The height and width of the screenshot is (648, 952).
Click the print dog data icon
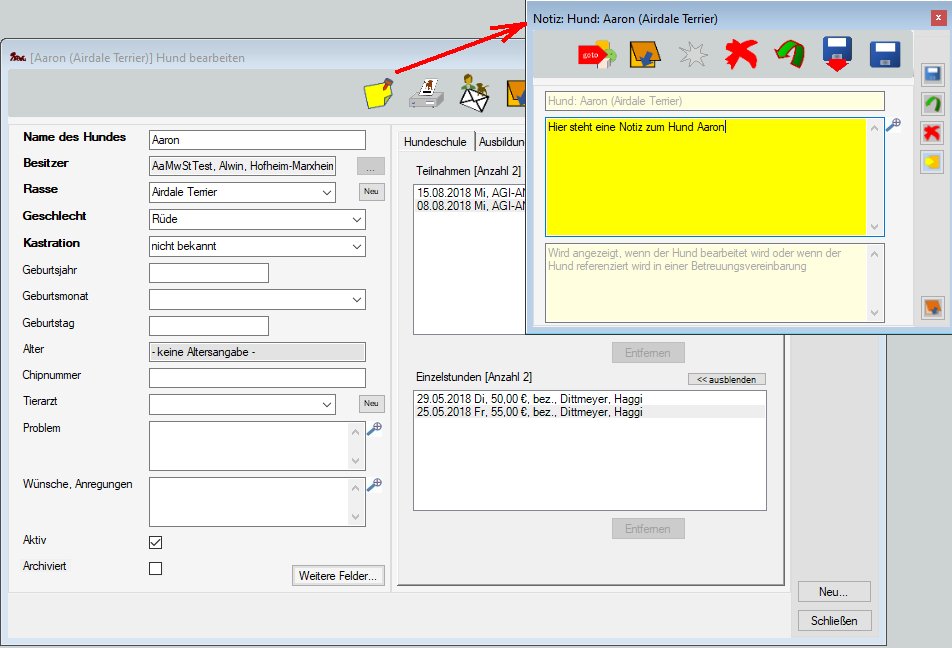point(429,93)
